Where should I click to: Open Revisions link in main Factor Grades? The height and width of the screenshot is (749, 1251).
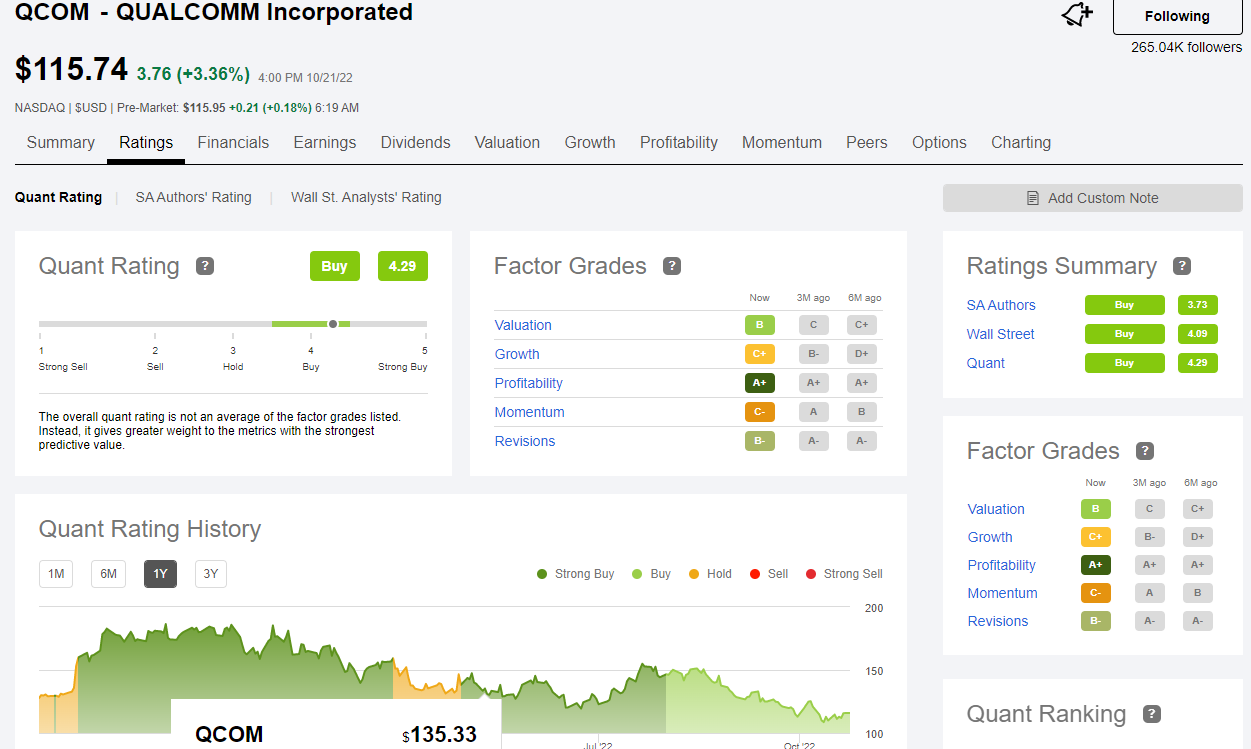[525, 441]
